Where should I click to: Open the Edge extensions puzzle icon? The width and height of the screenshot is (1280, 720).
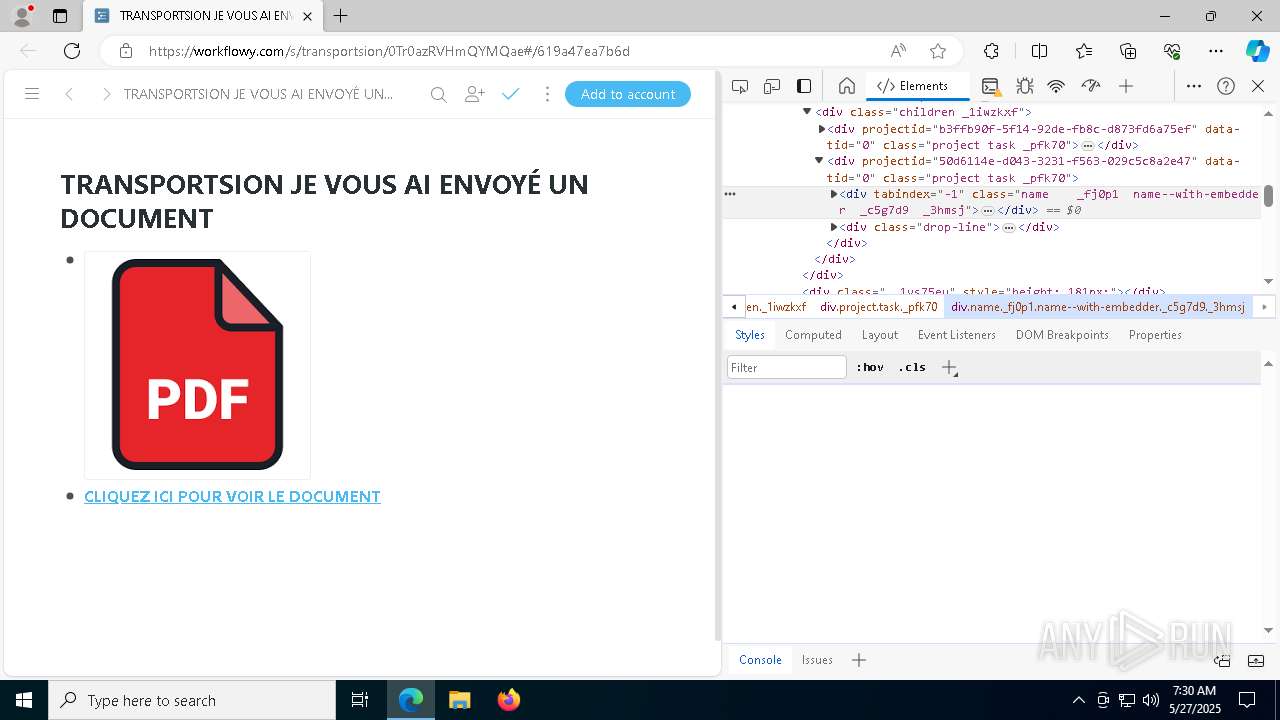[991, 51]
